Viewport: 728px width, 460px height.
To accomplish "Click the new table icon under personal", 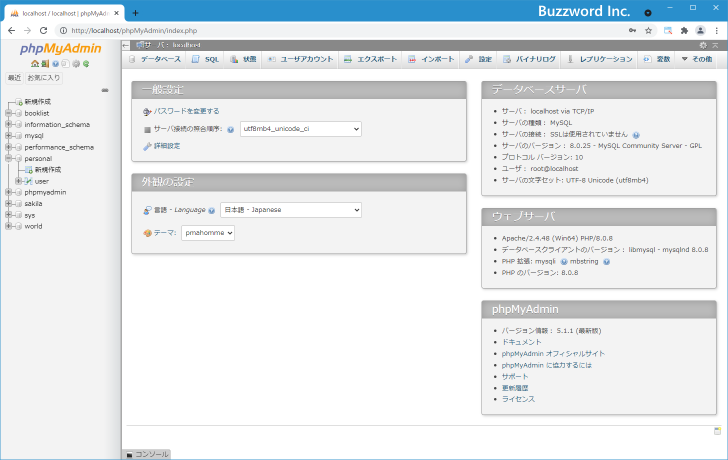I will [29, 170].
